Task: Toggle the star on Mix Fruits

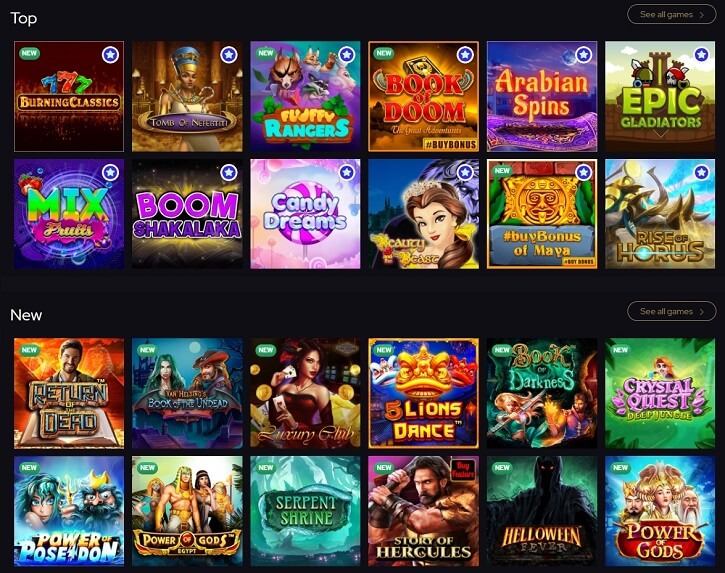Action: click(110, 173)
